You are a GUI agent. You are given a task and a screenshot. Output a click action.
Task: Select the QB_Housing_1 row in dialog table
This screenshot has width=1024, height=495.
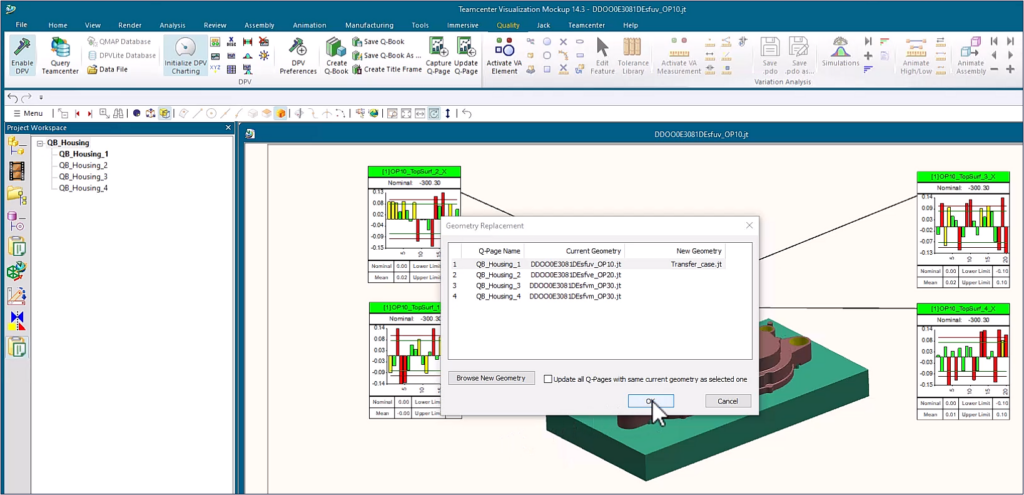[588, 264]
